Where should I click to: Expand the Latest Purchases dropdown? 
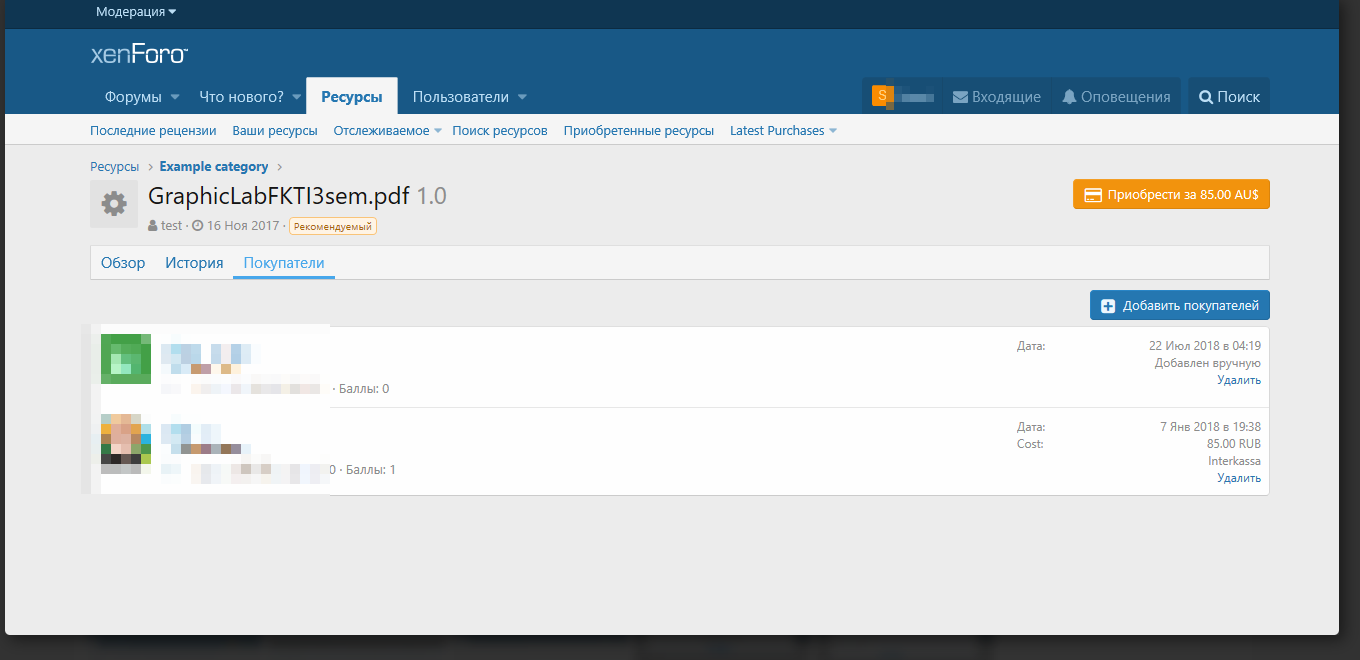pyautogui.click(x=833, y=131)
